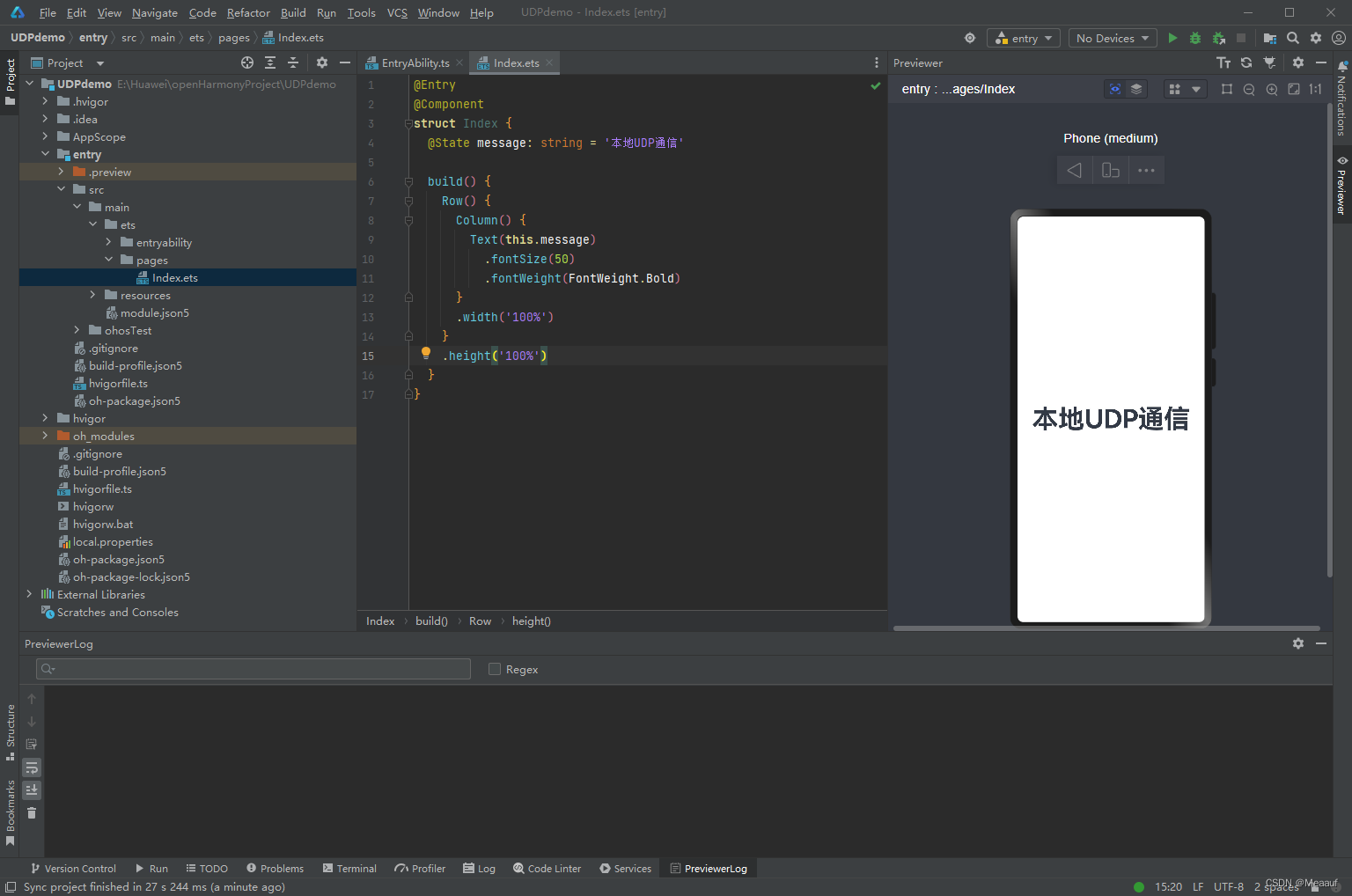Toggle inspector eye mode in Previewer

(x=1115, y=89)
